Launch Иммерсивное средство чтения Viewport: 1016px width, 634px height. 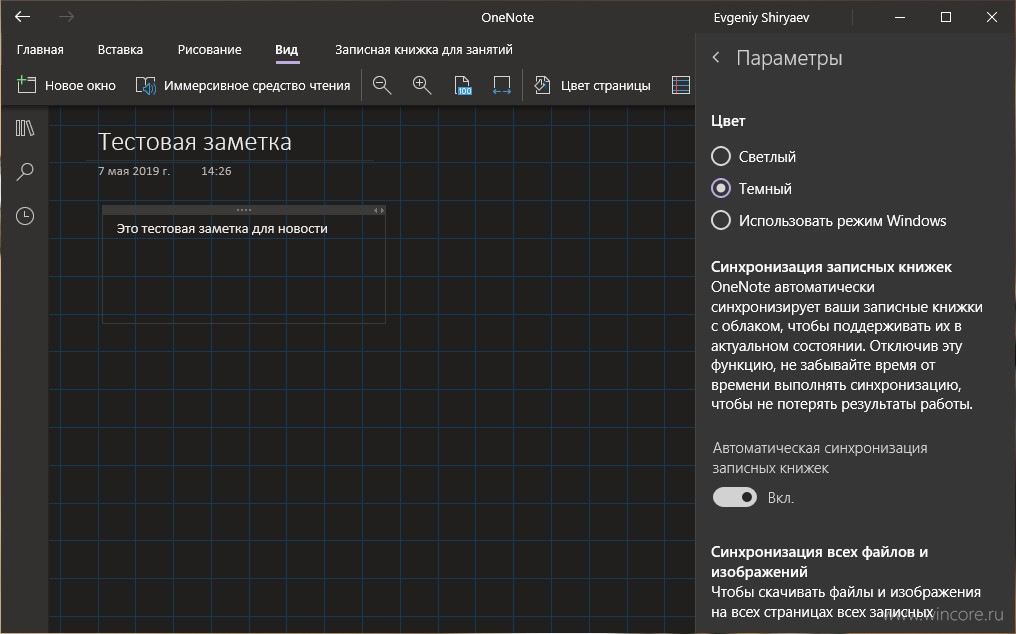pyautogui.click(x=243, y=86)
